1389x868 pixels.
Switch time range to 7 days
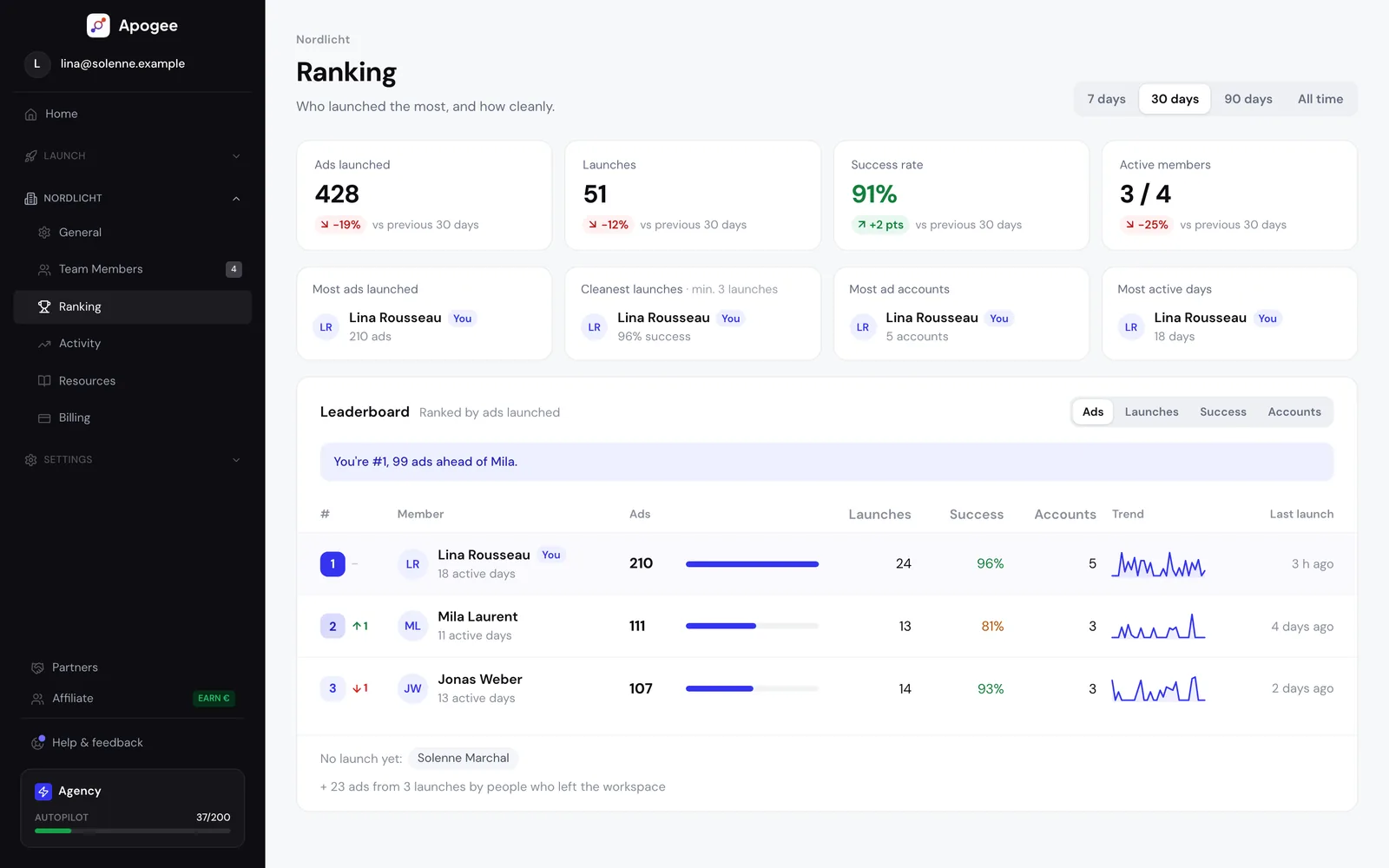[1106, 99]
